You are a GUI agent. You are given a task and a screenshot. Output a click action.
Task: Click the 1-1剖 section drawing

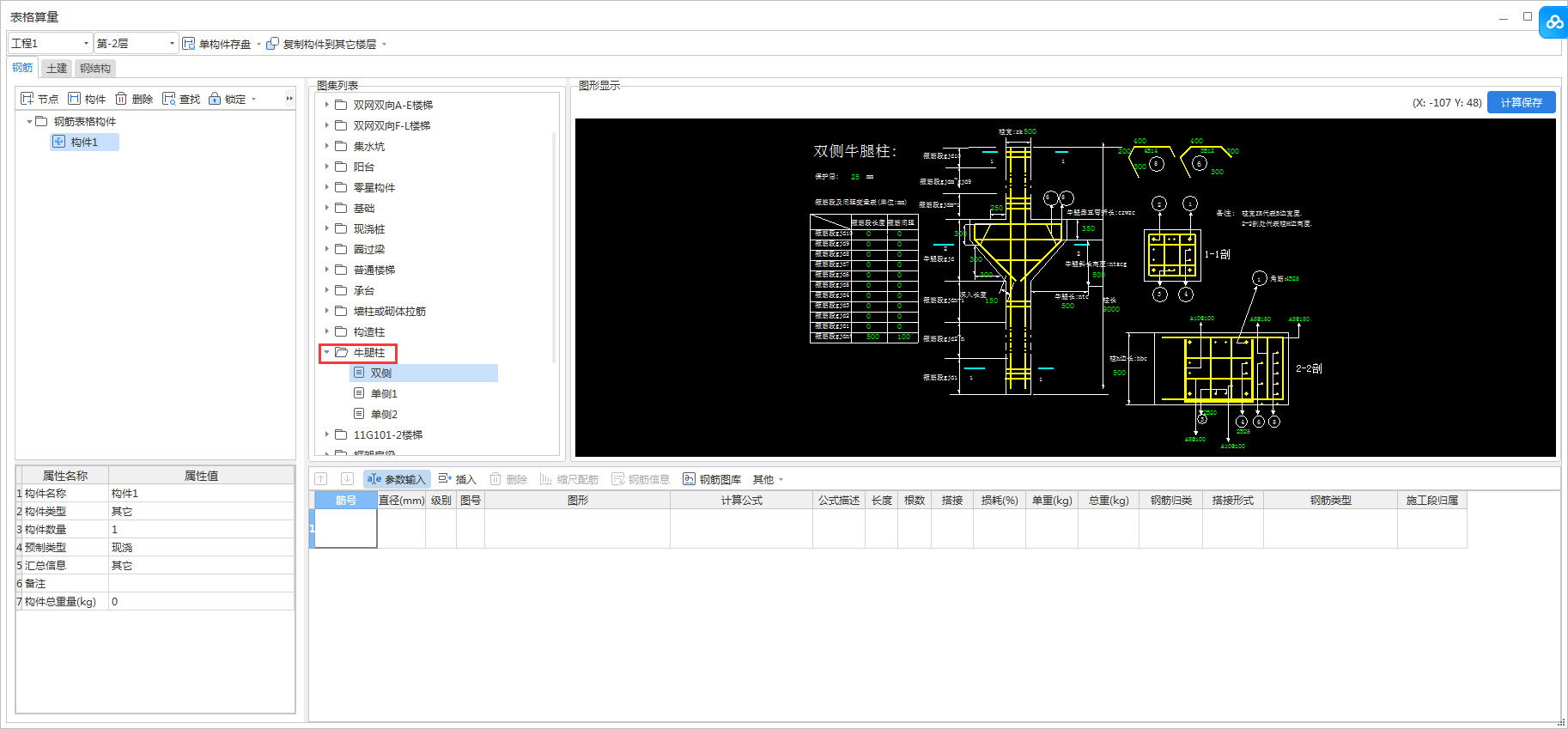tap(1172, 255)
